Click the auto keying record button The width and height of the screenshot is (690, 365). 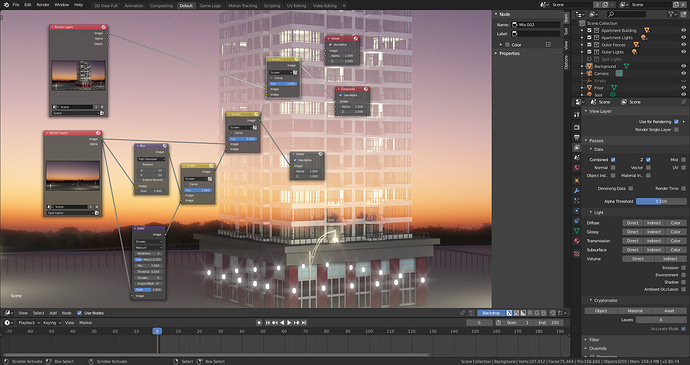pyautogui.click(x=259, y=323)
